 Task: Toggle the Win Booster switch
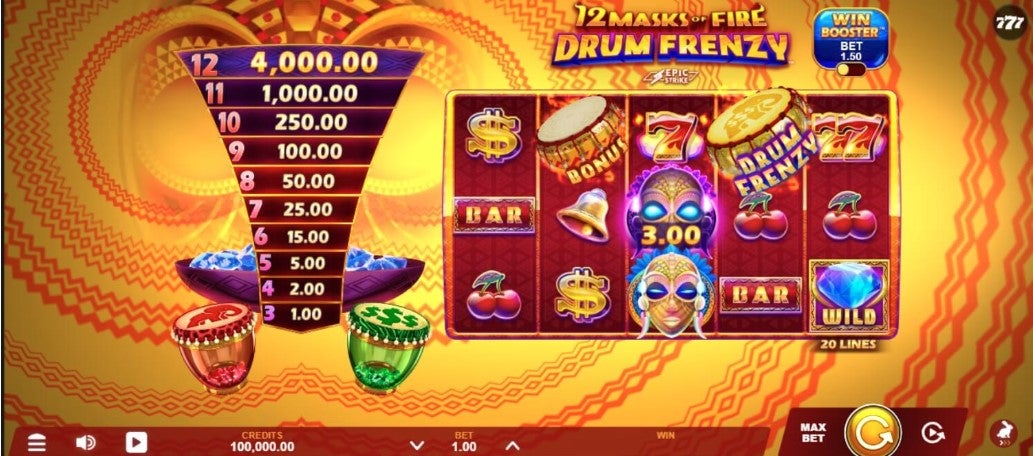point(846,69)
